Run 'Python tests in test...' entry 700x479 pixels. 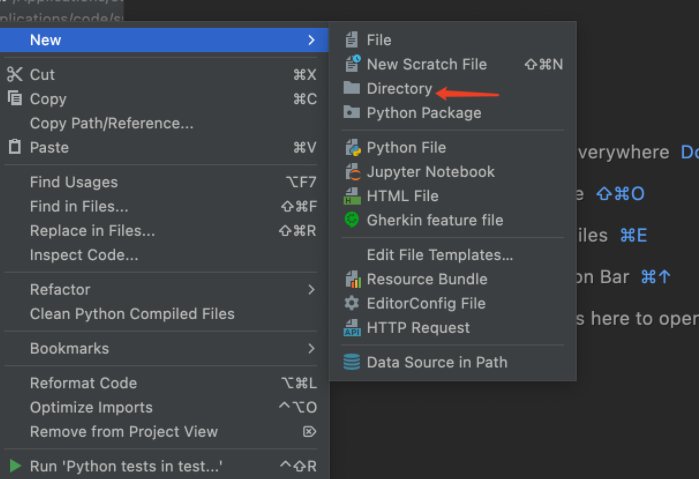coord(126,466)
